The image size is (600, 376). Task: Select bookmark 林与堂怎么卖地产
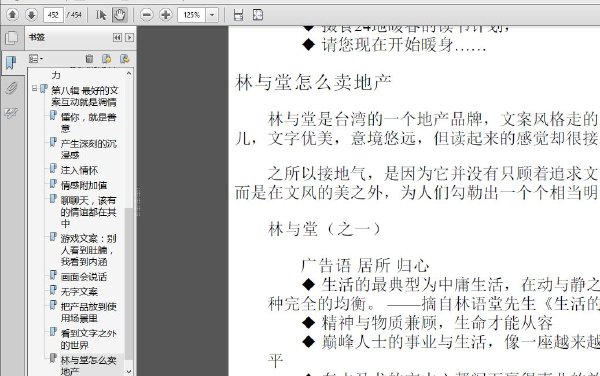tap(88, 365)
